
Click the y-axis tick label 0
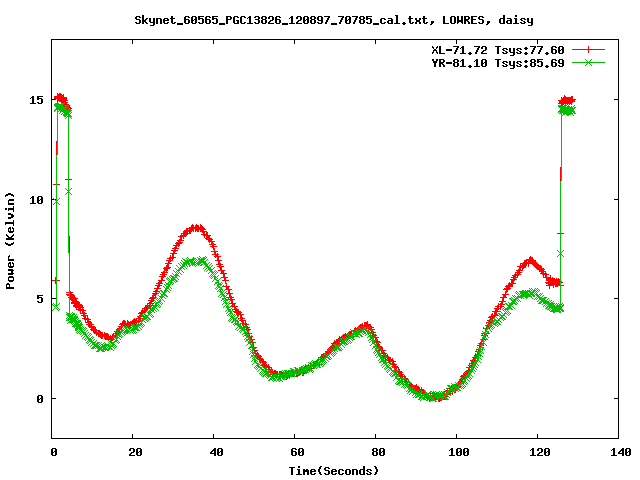40,399
